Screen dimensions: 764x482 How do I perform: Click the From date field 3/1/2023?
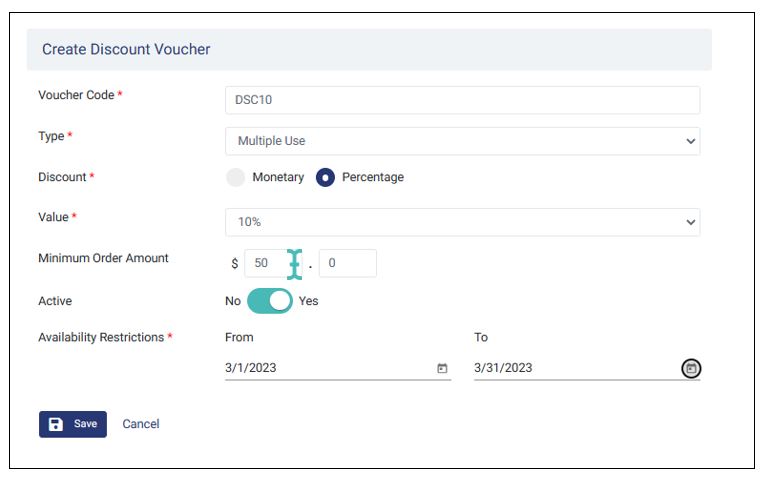338,368
